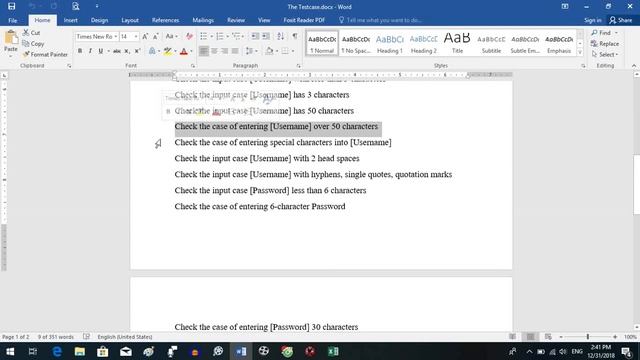Toggle Superscript formatting
The height and width of the screenshot is (360, 640).
coord(138,51)
